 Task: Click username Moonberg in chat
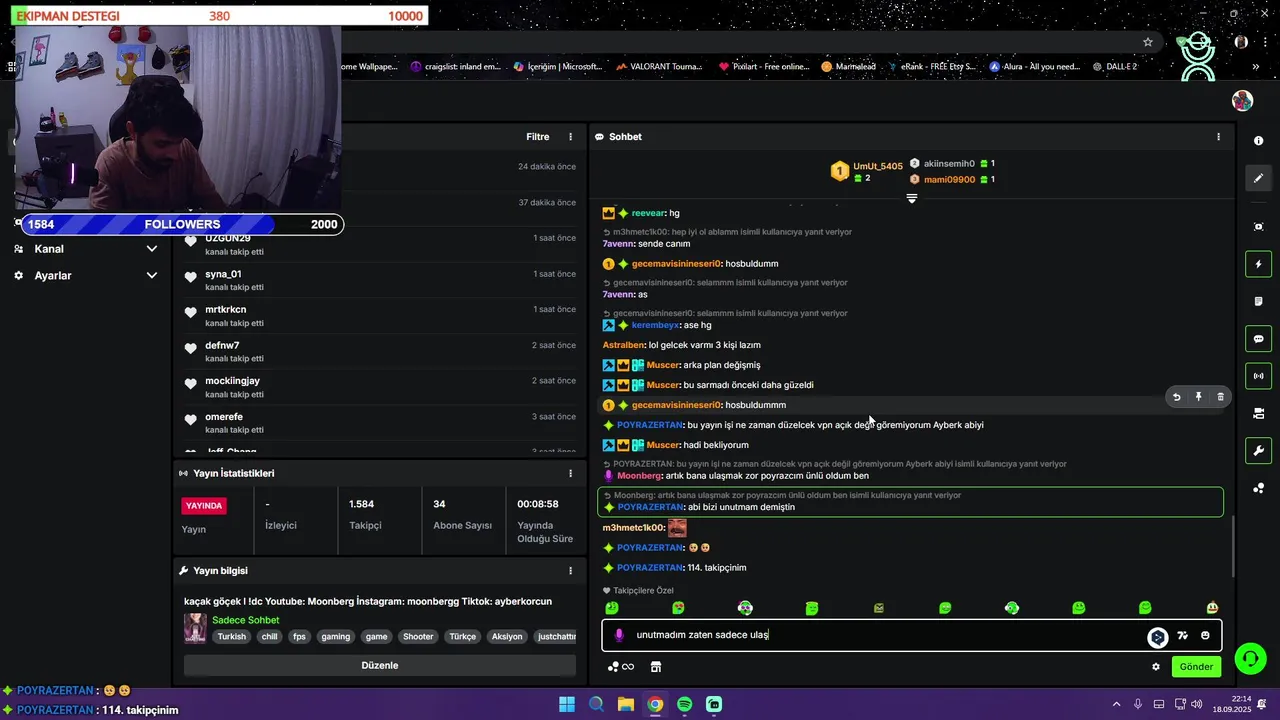(x=640, y=476)
